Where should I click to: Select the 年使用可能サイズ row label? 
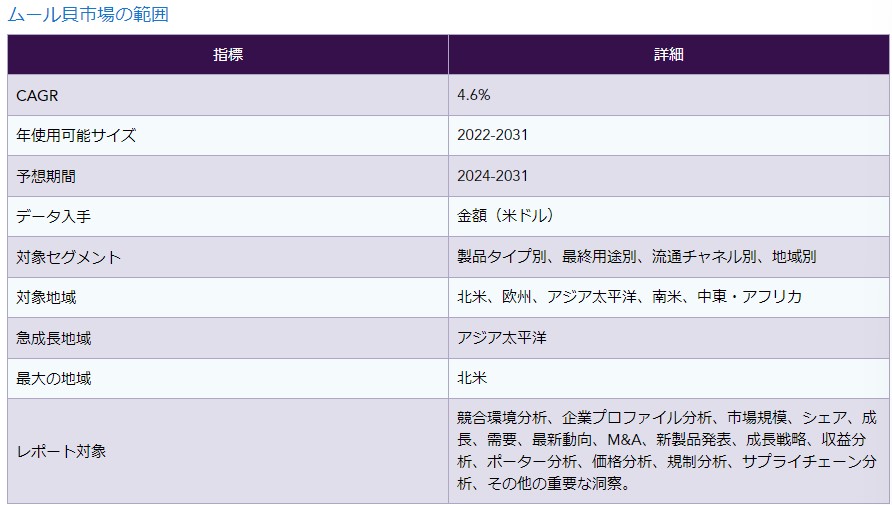coord(76,135)
